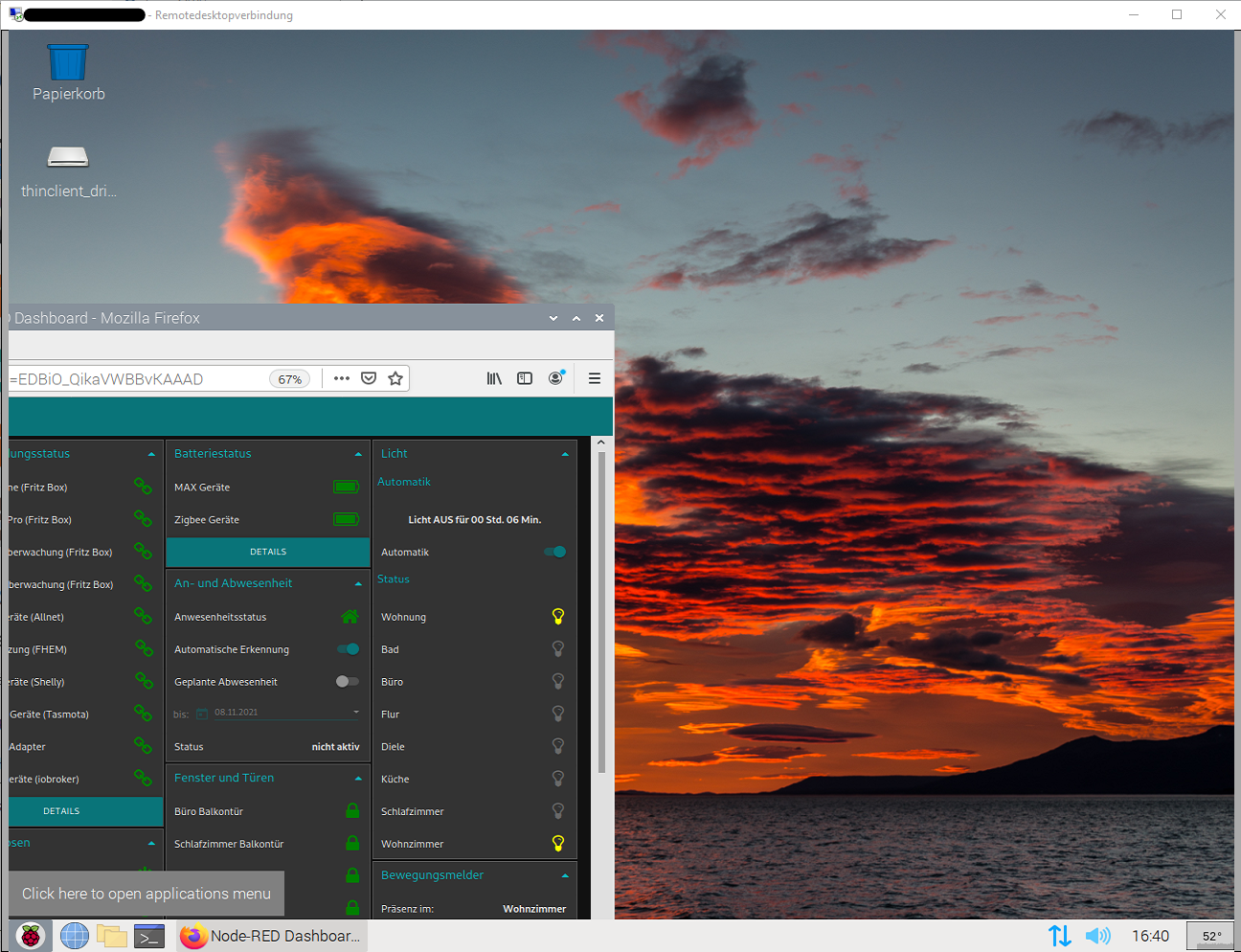Toggle the Bad light bulb
The image size is (1241, 952).
[558, 649]
